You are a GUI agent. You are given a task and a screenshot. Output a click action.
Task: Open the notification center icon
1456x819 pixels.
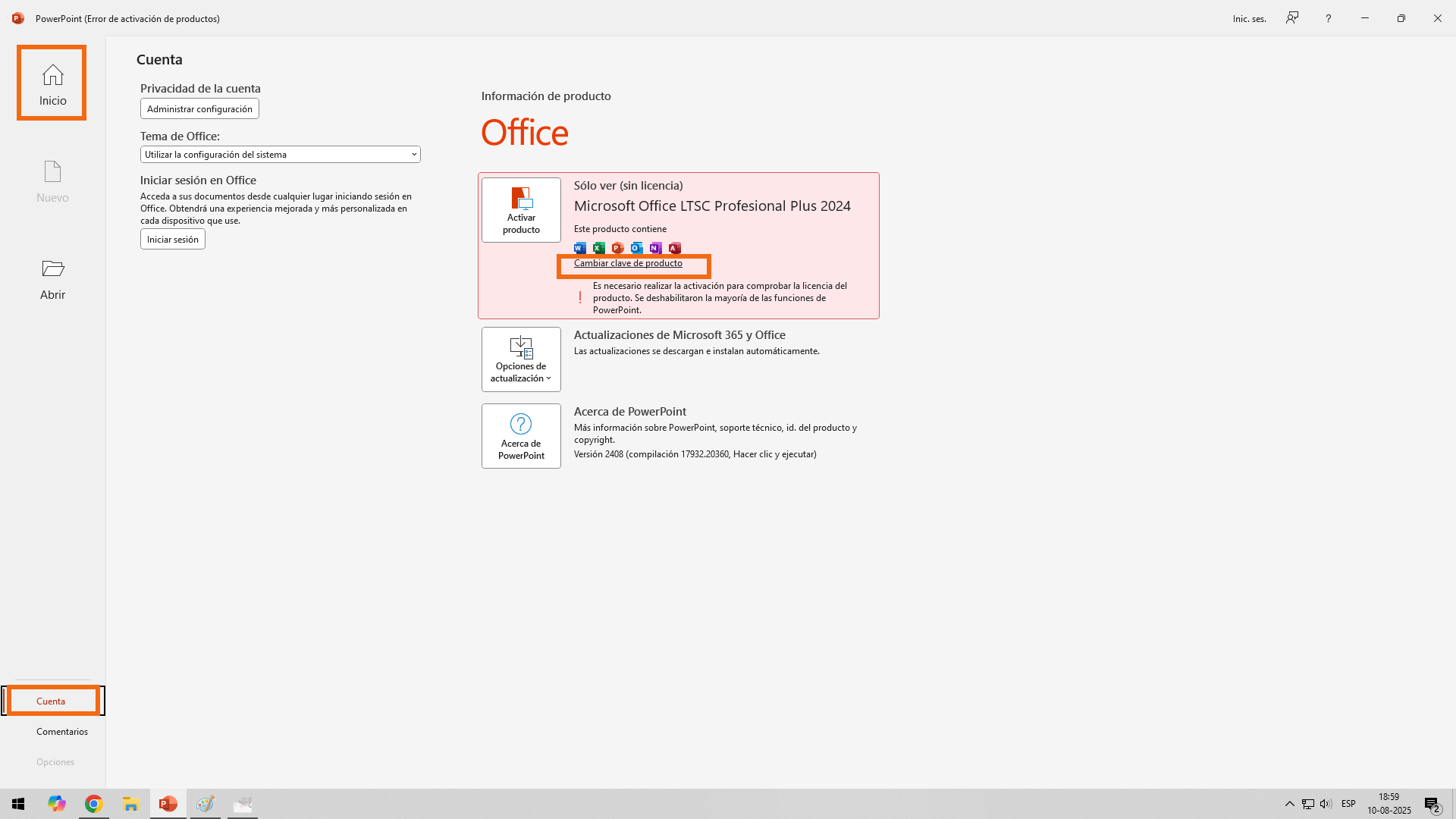click(1432, 805)
